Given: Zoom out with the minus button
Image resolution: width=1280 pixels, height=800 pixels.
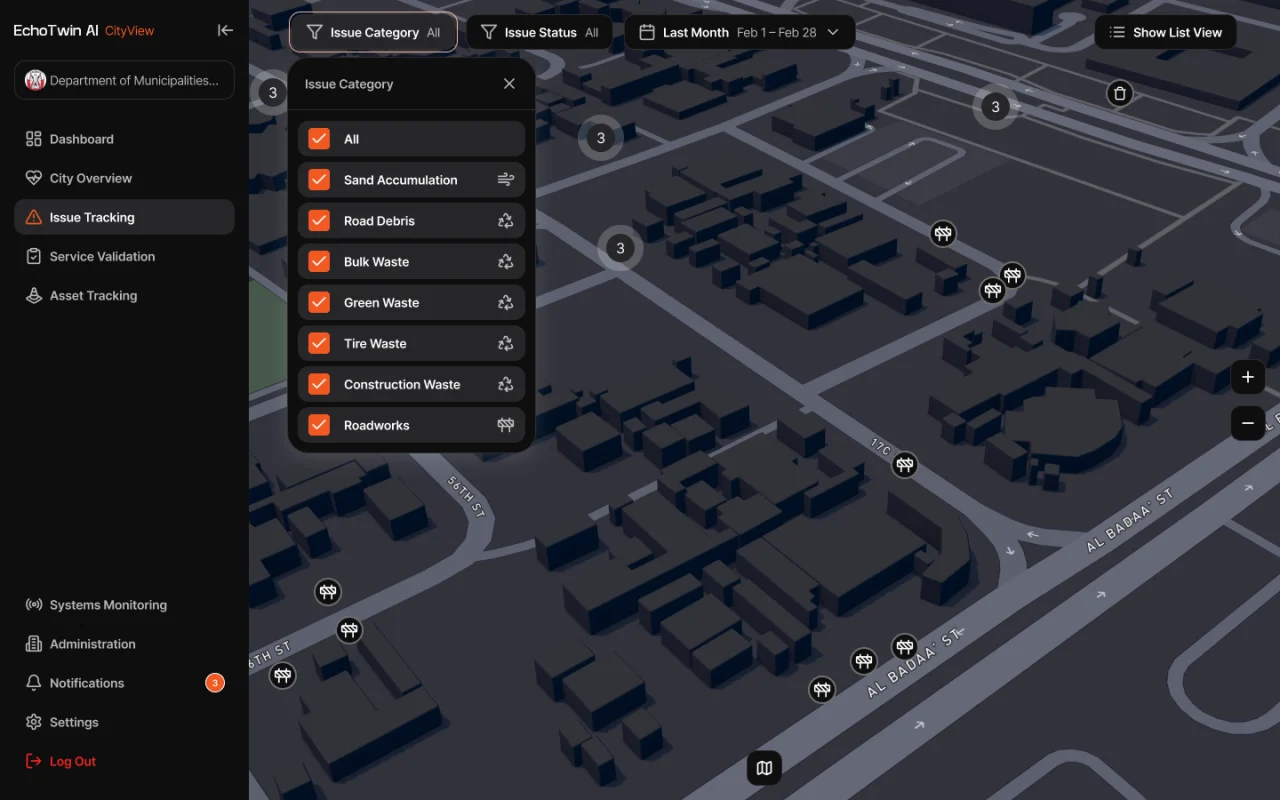Looking at the screenshot, I should tap(1247, 423).
